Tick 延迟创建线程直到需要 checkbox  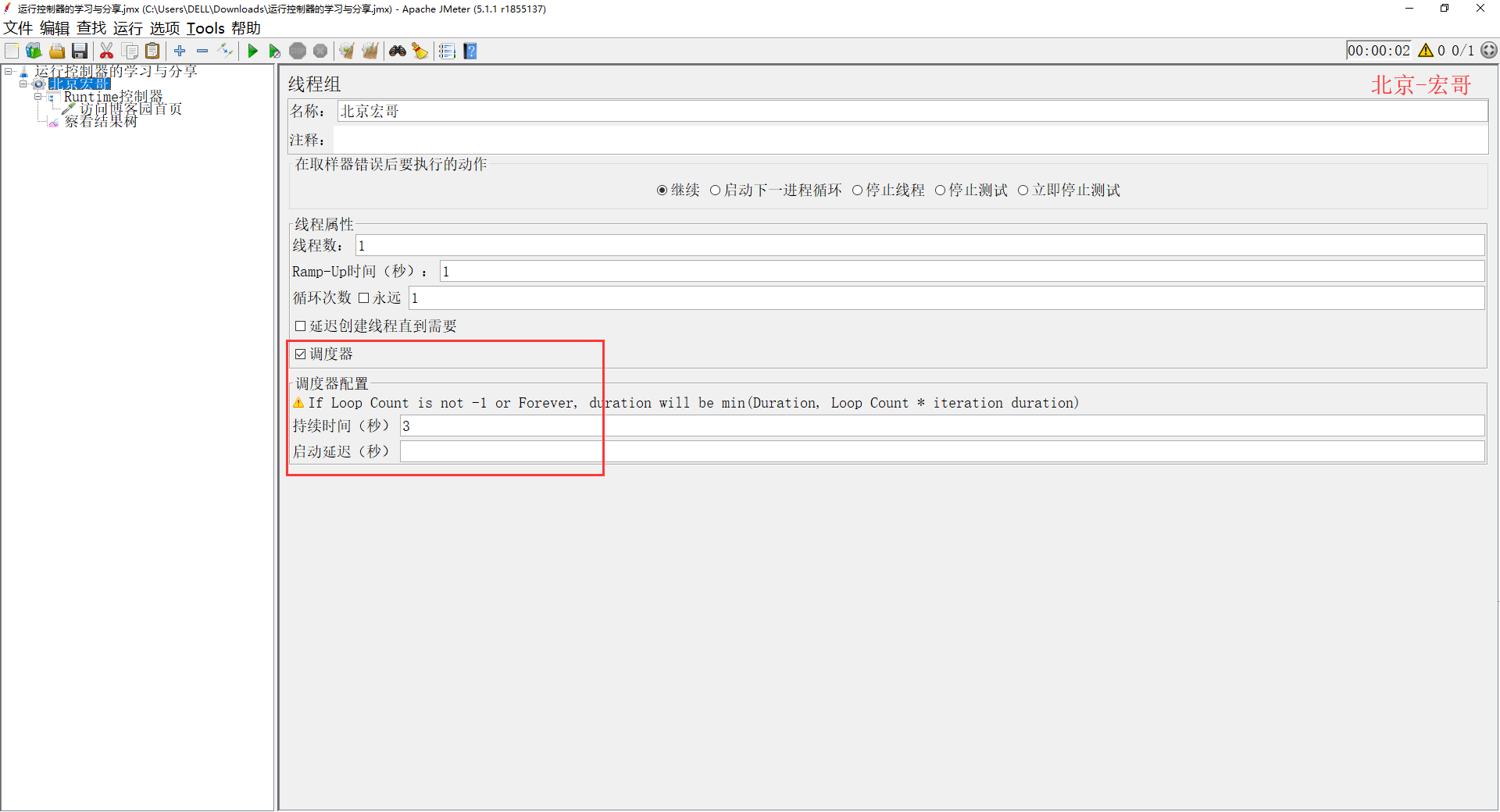tap(300, 326)
